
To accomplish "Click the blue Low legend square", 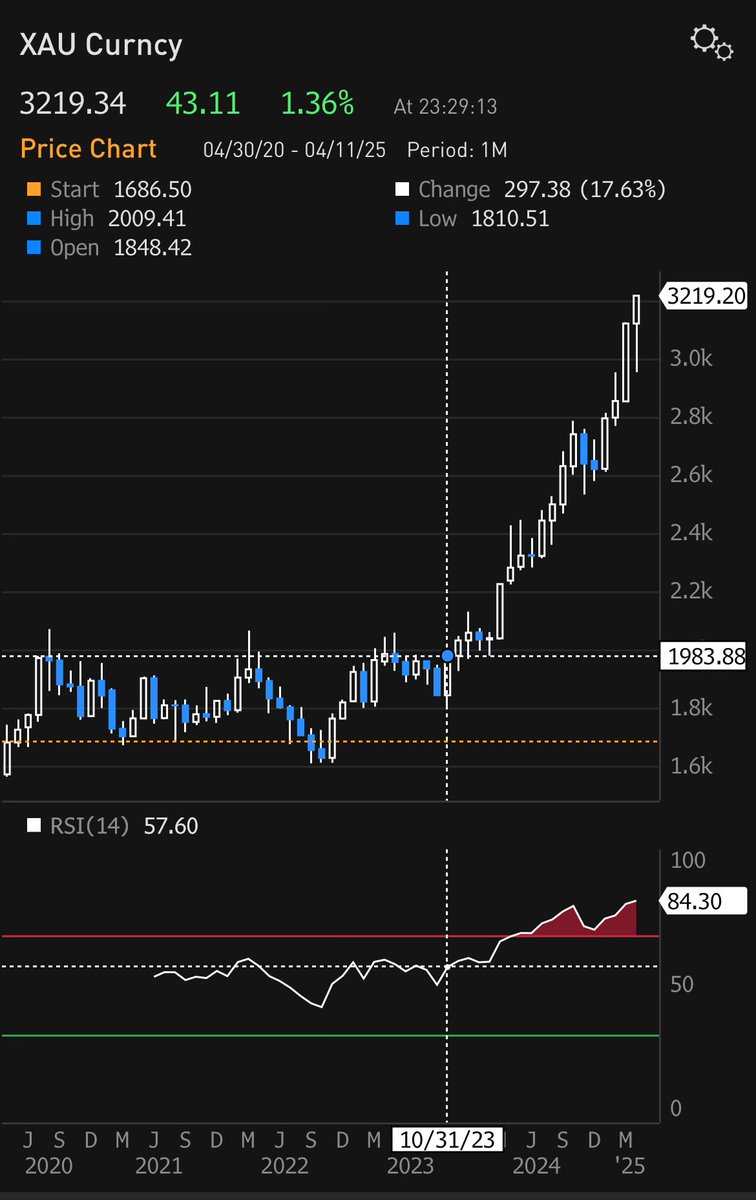I will click(x=403, y=218).
